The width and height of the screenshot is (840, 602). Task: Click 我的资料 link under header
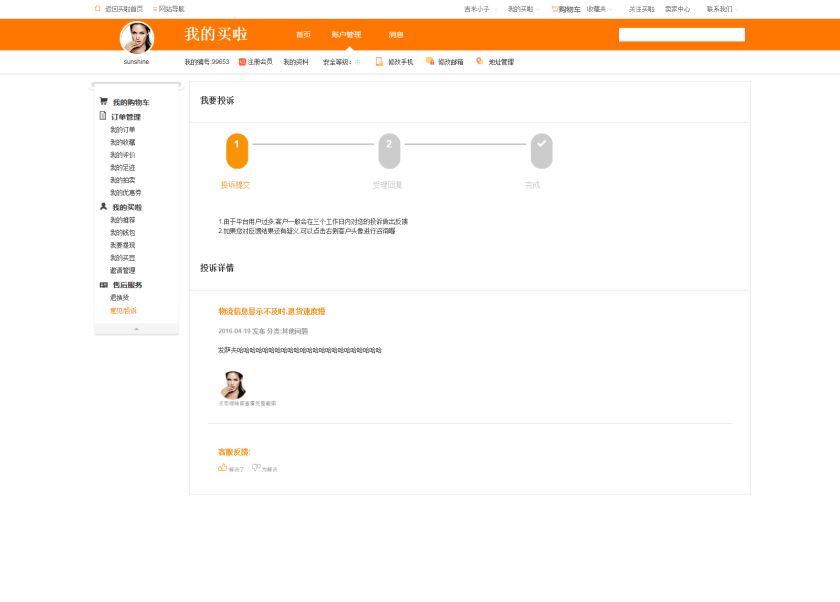point(296,62)
